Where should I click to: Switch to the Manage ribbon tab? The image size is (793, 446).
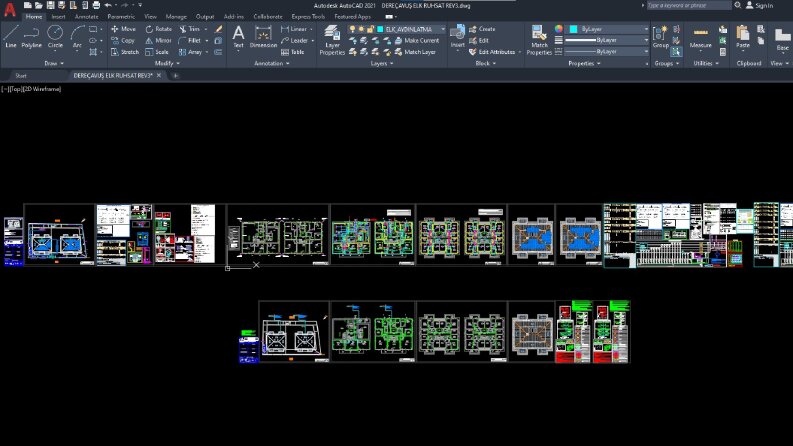click(x=176, y=17)
